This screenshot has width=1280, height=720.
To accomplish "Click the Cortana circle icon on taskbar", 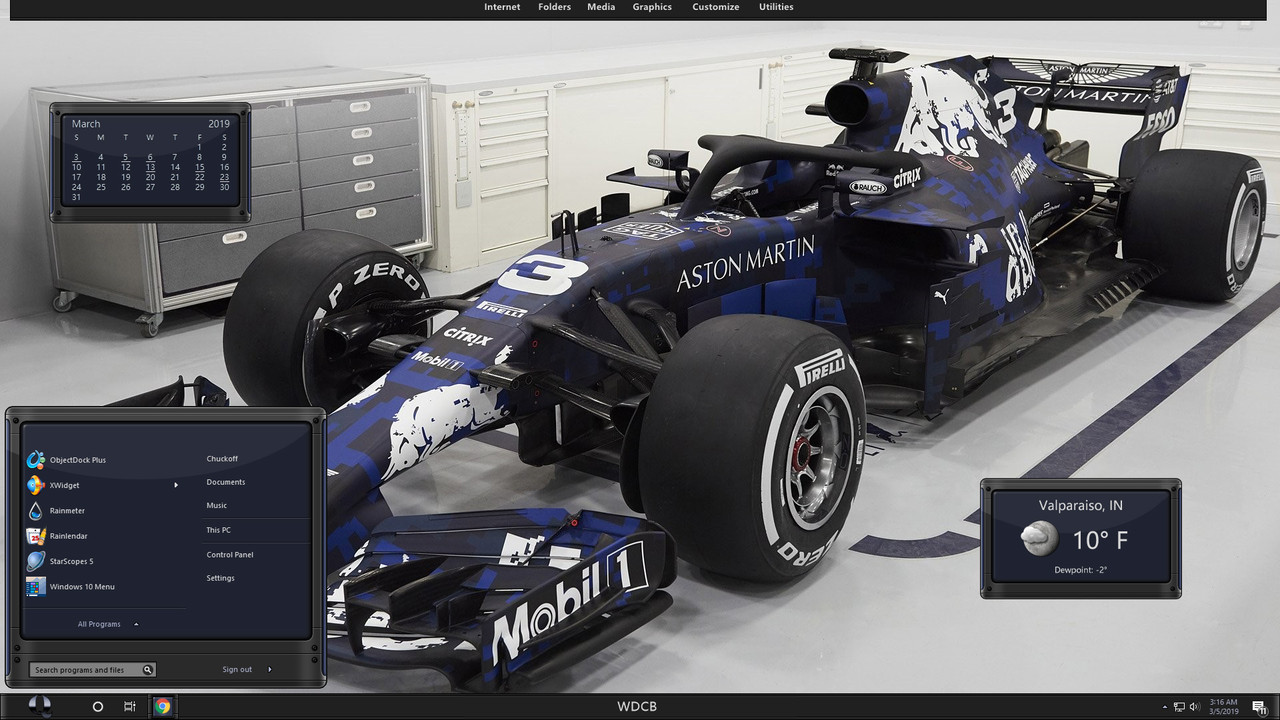I will tap(97, 706).
